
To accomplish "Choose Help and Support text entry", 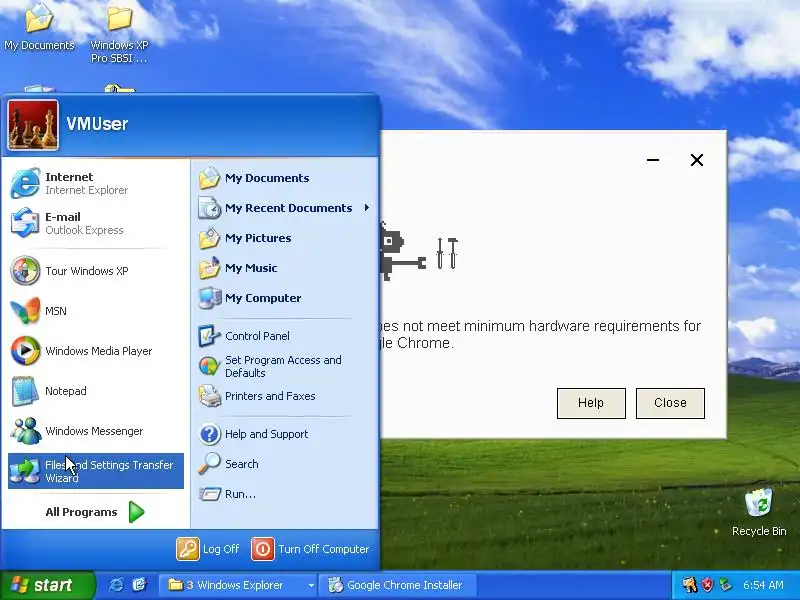I will [x=266, y=434].
